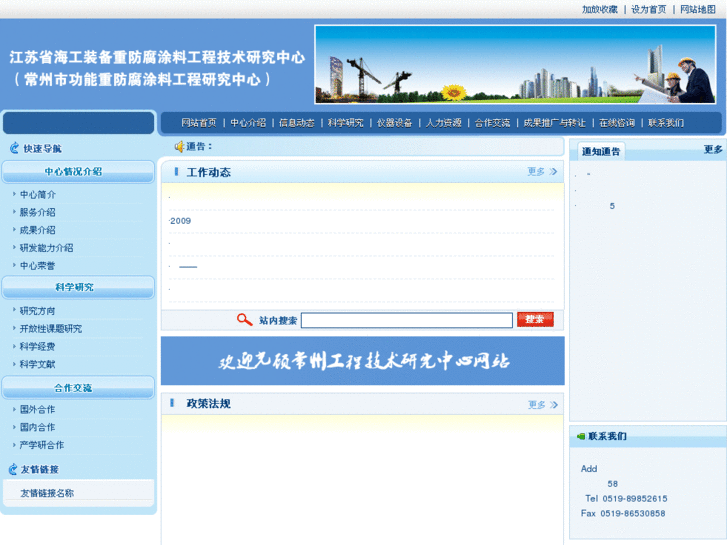Open the 网站首页 navigation item
This screenshot has height=545, width=727.
tap(199, 123)
